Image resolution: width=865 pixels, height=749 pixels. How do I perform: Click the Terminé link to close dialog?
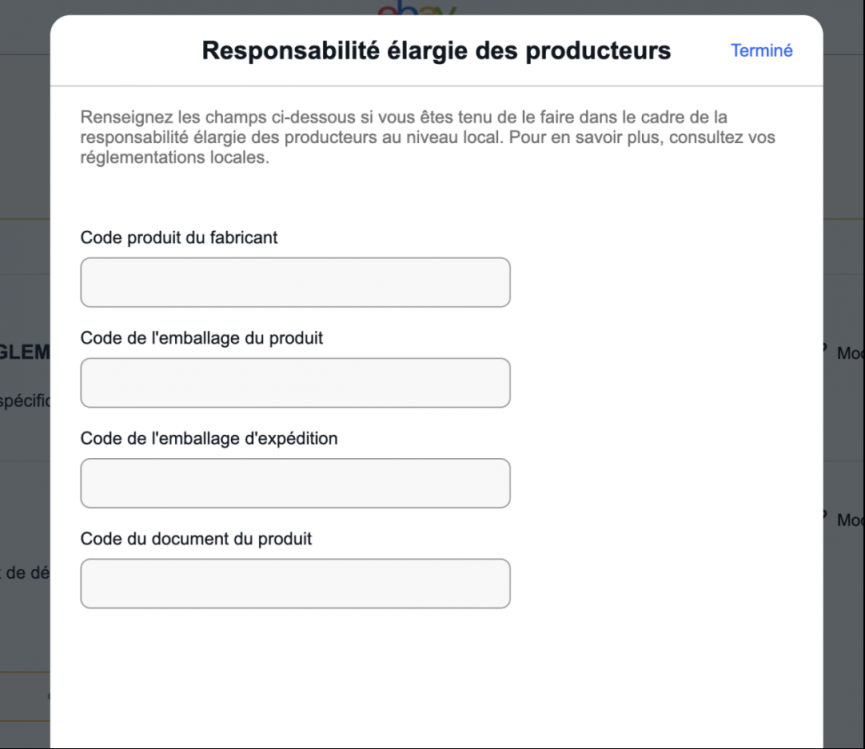pos(761,51)
